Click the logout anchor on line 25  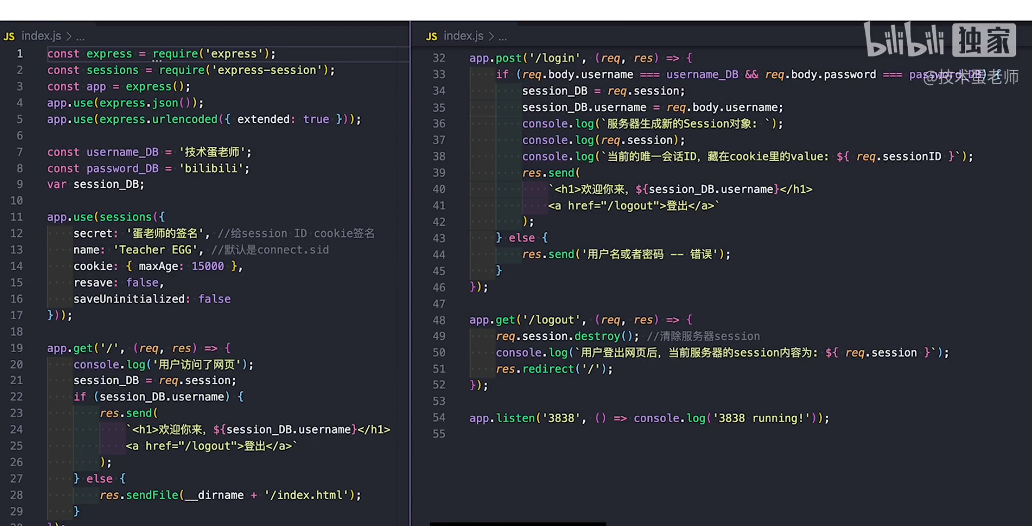211,446
